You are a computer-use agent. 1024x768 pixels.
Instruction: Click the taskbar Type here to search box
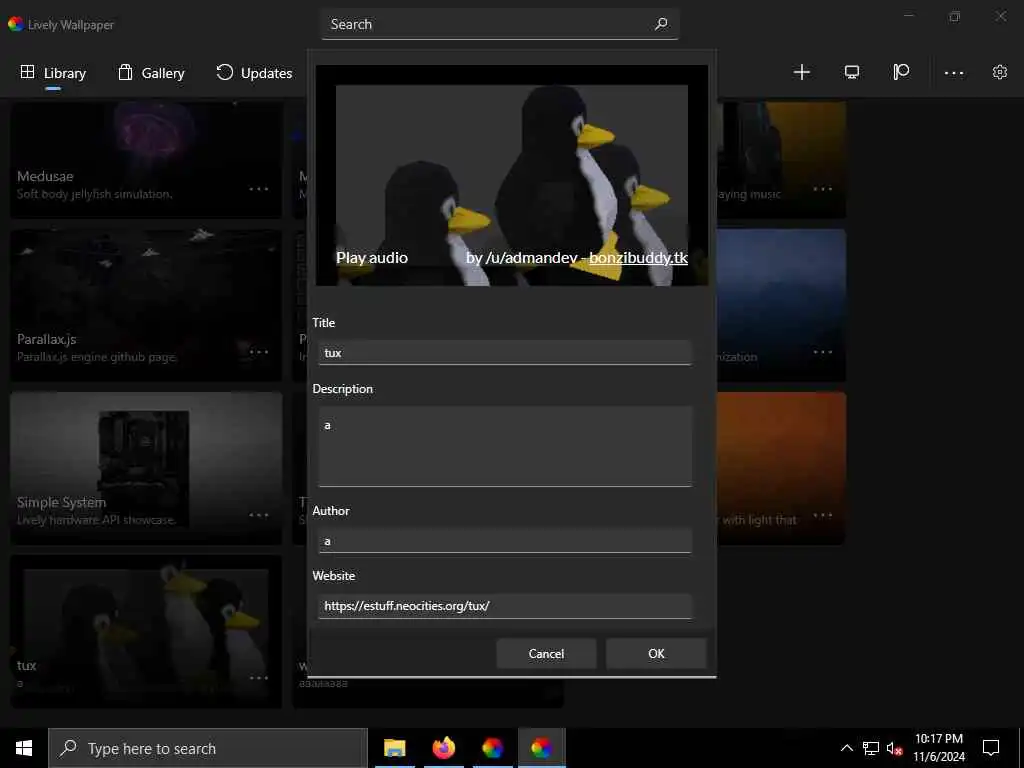208,748
